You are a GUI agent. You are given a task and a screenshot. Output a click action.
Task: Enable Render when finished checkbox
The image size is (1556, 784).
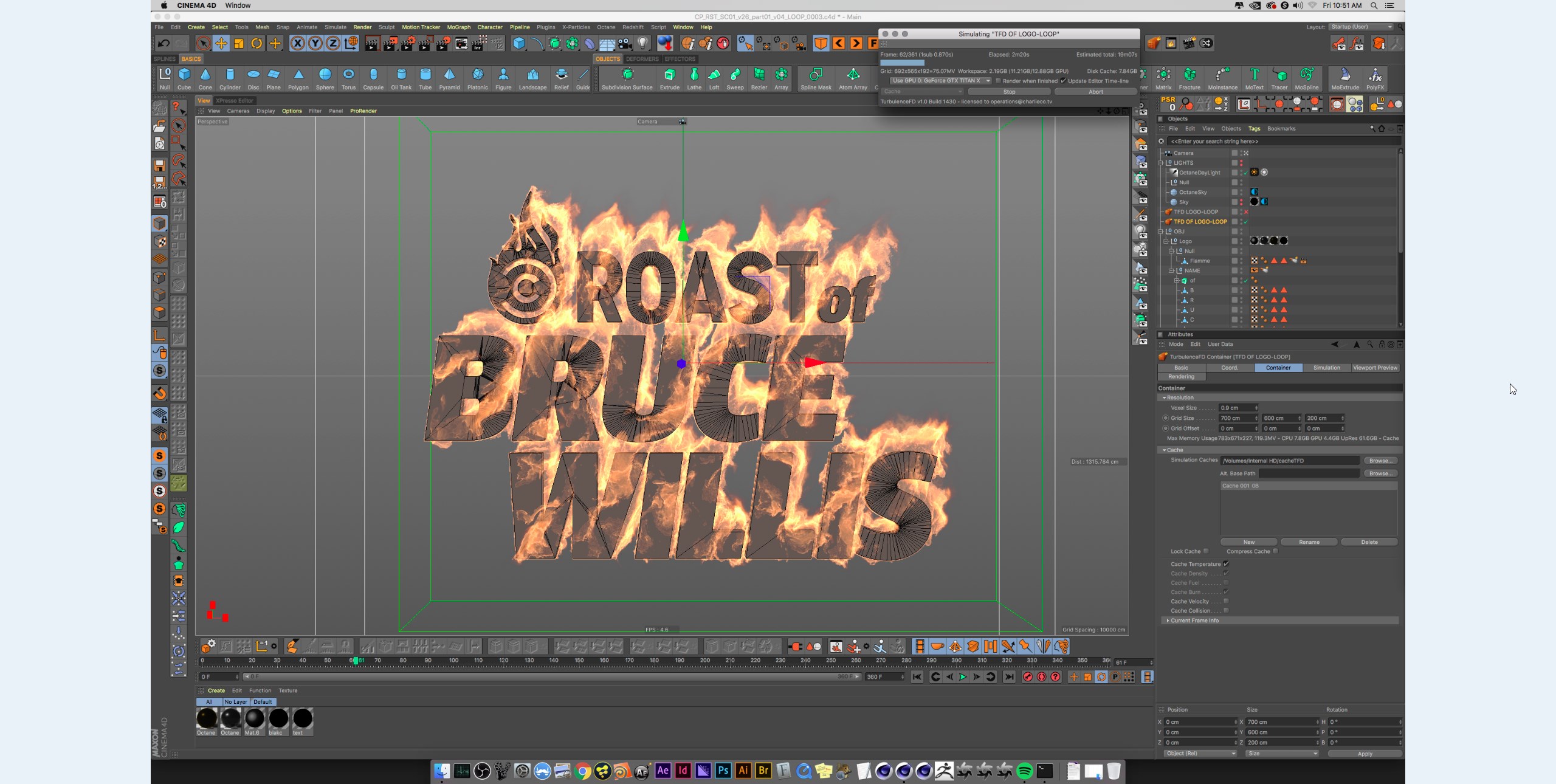pos(998,81)
